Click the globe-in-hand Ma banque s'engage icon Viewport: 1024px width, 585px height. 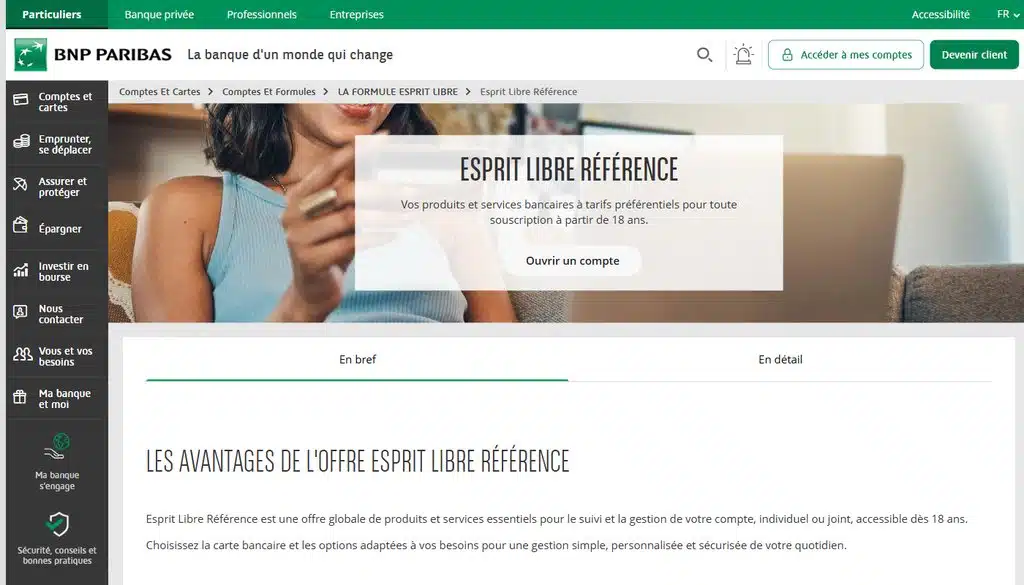[57, 447]
